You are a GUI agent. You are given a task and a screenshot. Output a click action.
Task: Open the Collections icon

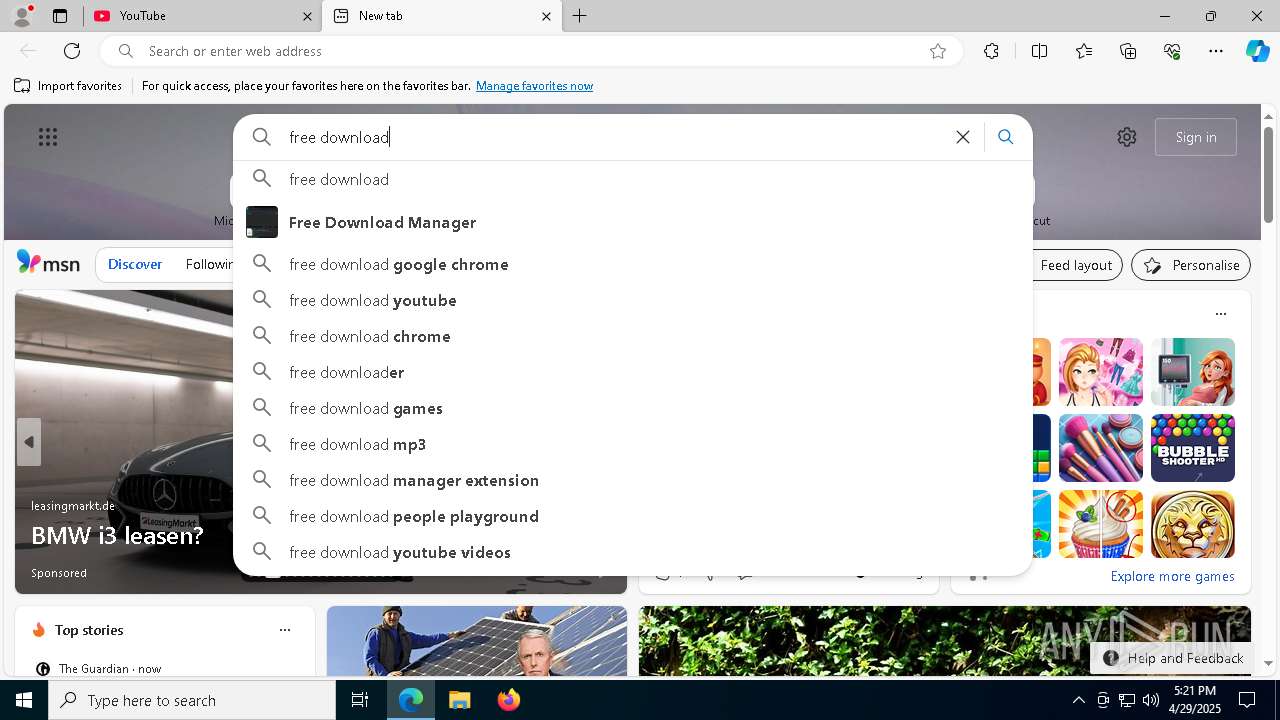[1128, 51]
